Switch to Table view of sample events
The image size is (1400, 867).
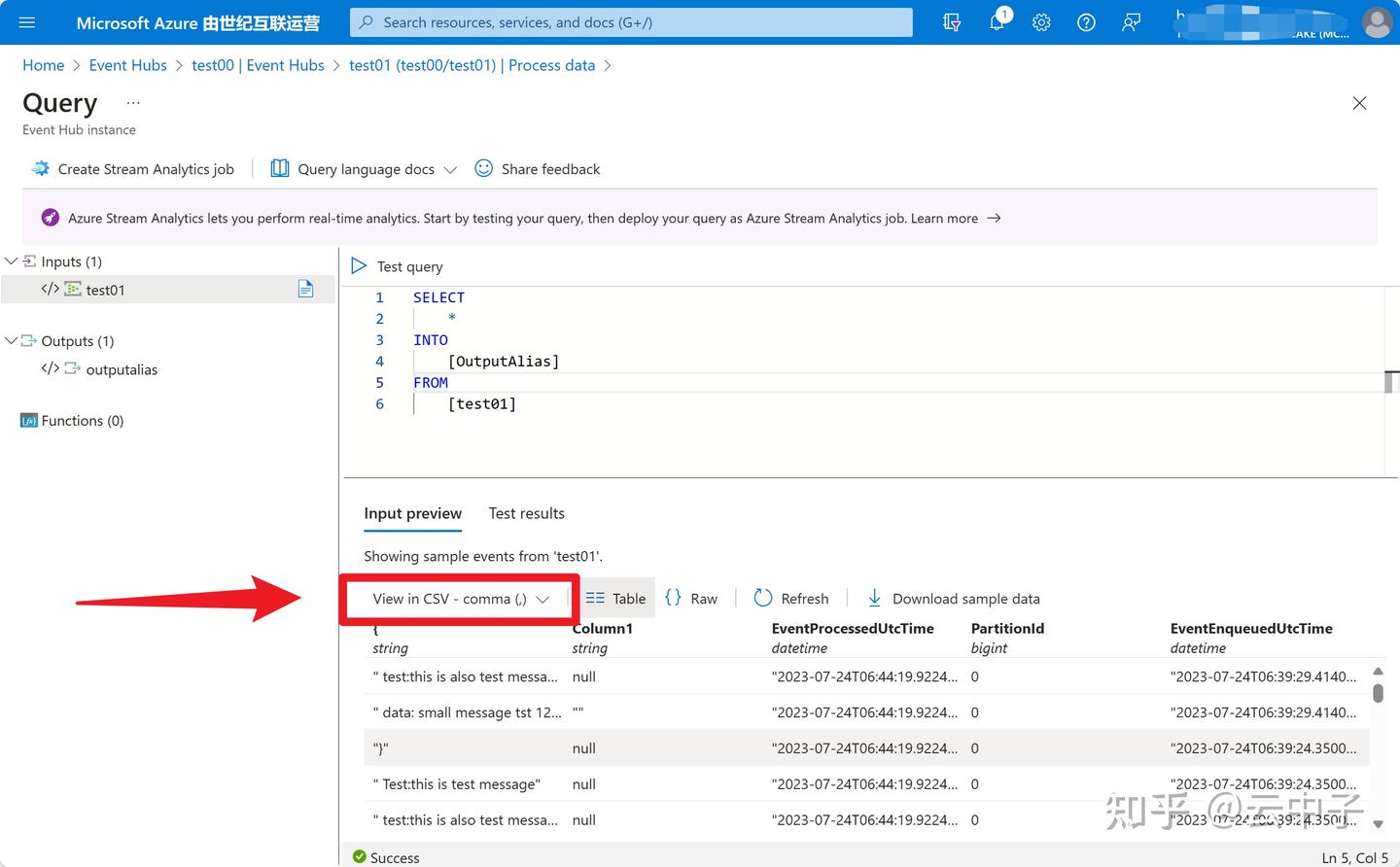616,598
